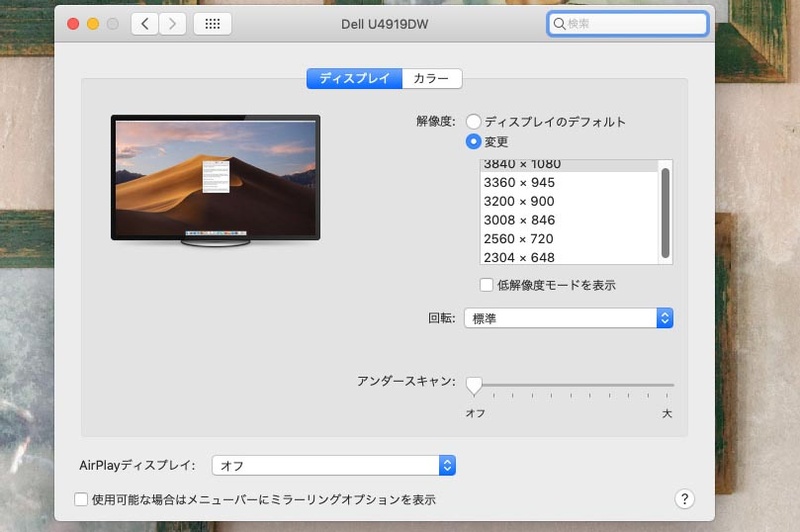Toggle menu bar mirroring options checkbox
The width and height of the screenshot is (800, 532).
81,499
